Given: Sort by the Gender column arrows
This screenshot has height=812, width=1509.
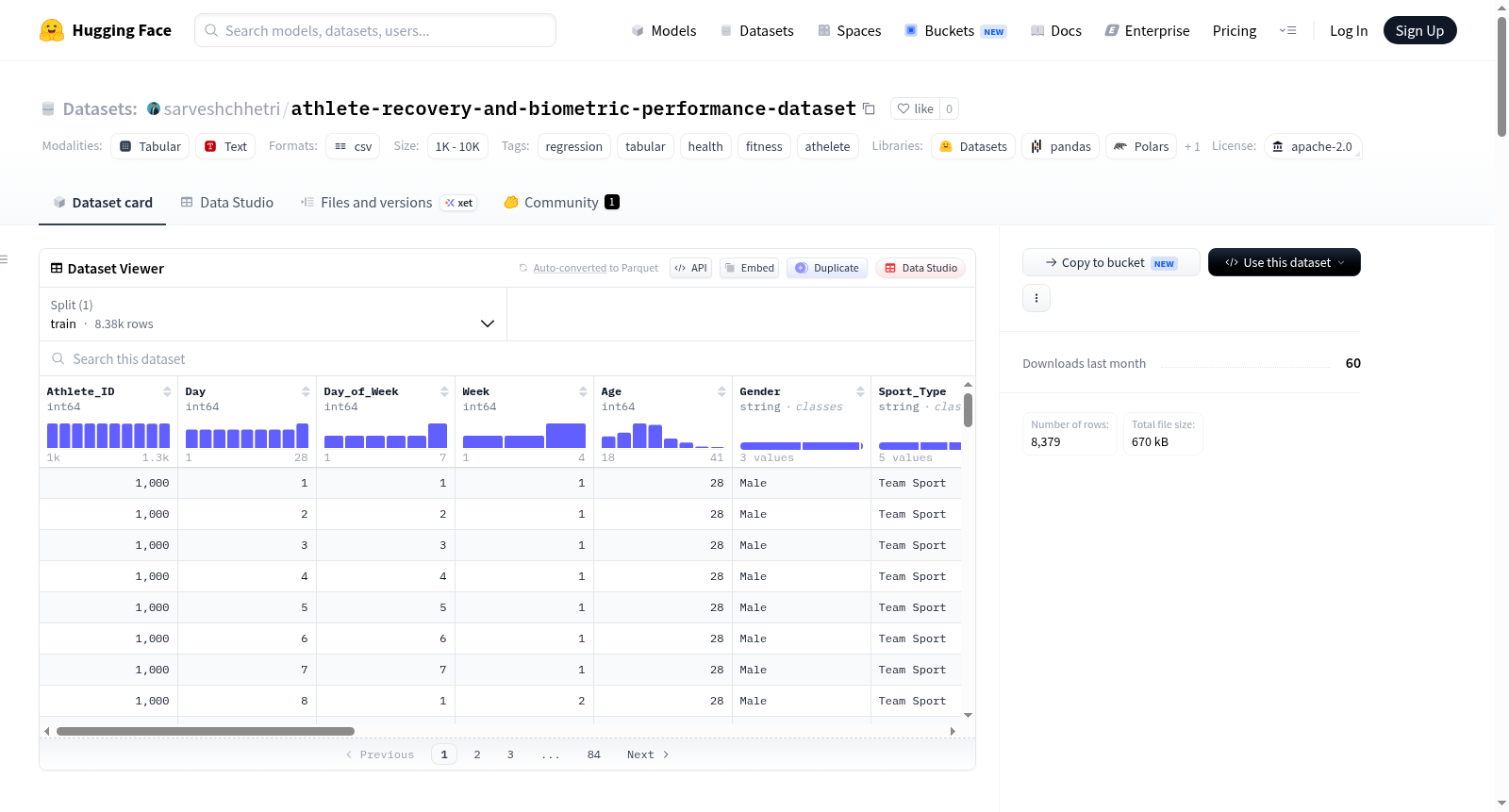Looking at the screenshot, I should coord(860,391).
